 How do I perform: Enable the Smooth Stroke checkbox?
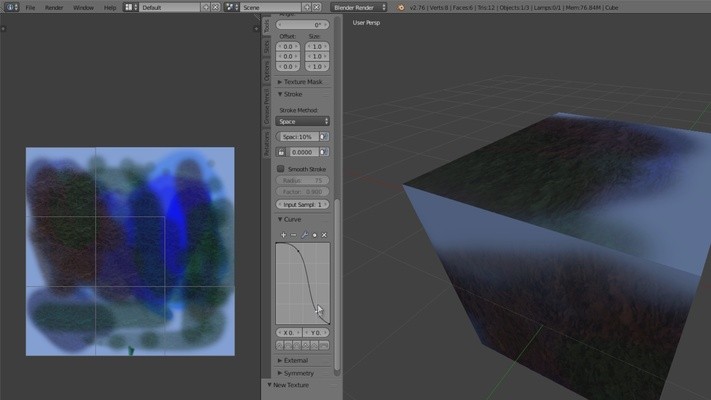coord(281,169)
